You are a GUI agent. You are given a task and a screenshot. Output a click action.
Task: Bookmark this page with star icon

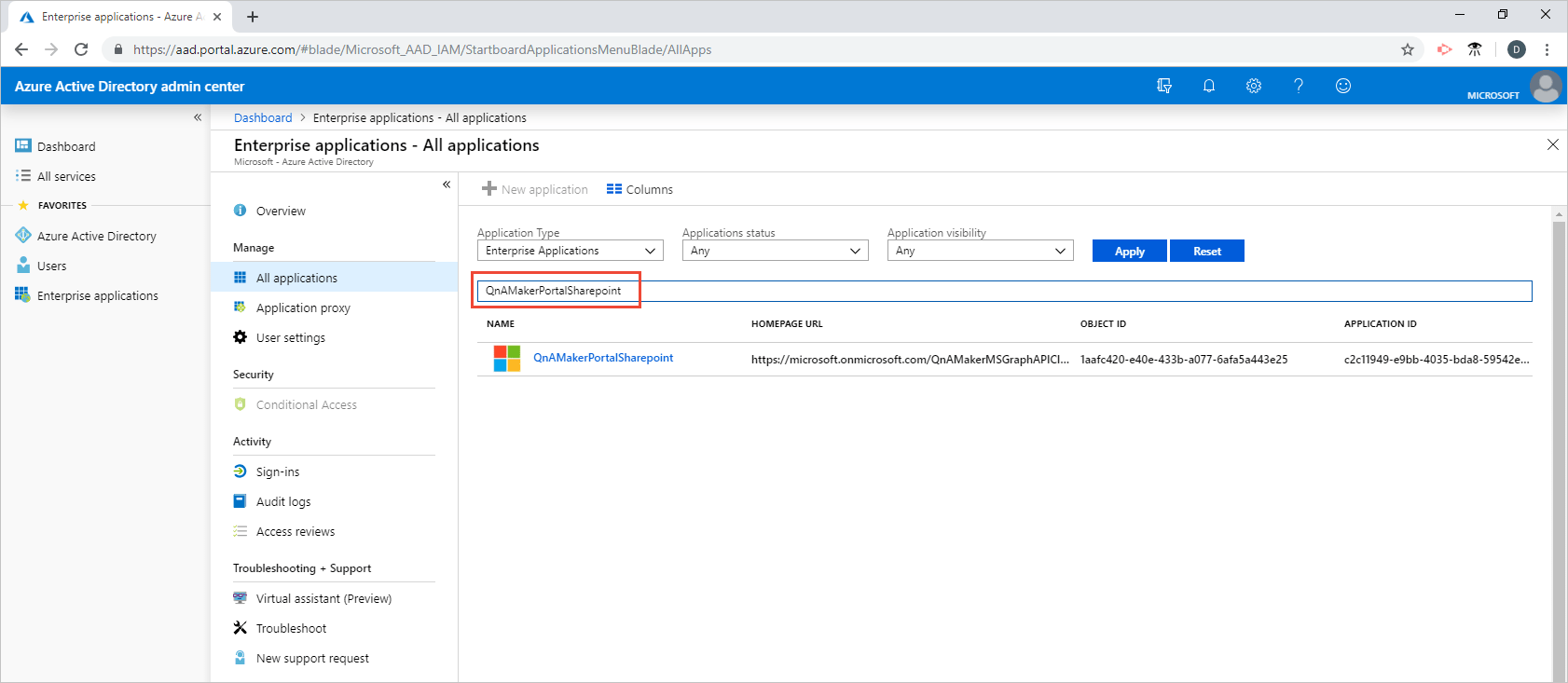pos(1407,49)
